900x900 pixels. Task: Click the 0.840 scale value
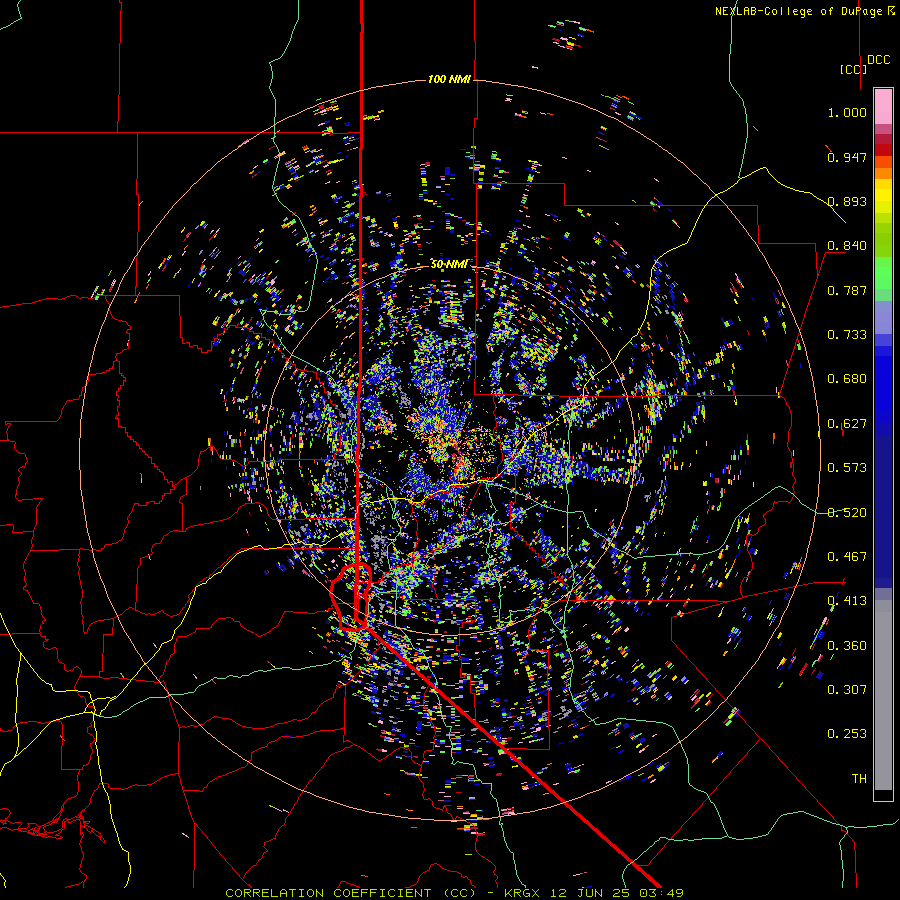click(847, 246)
